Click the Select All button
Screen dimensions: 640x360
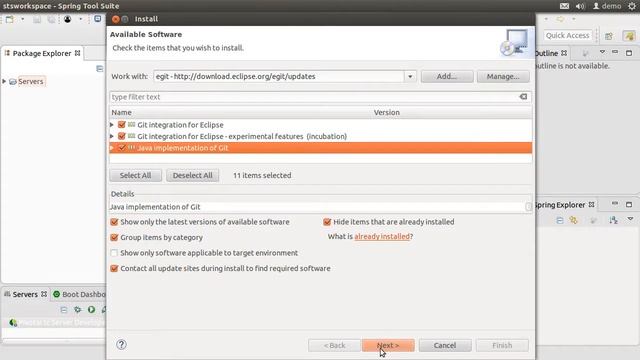pyautogui.click(x=136, y=176)
